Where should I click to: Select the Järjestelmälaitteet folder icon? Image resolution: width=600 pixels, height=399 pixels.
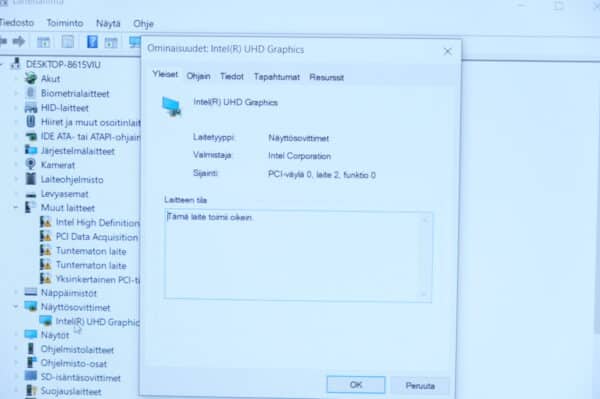tap(31, 150)
